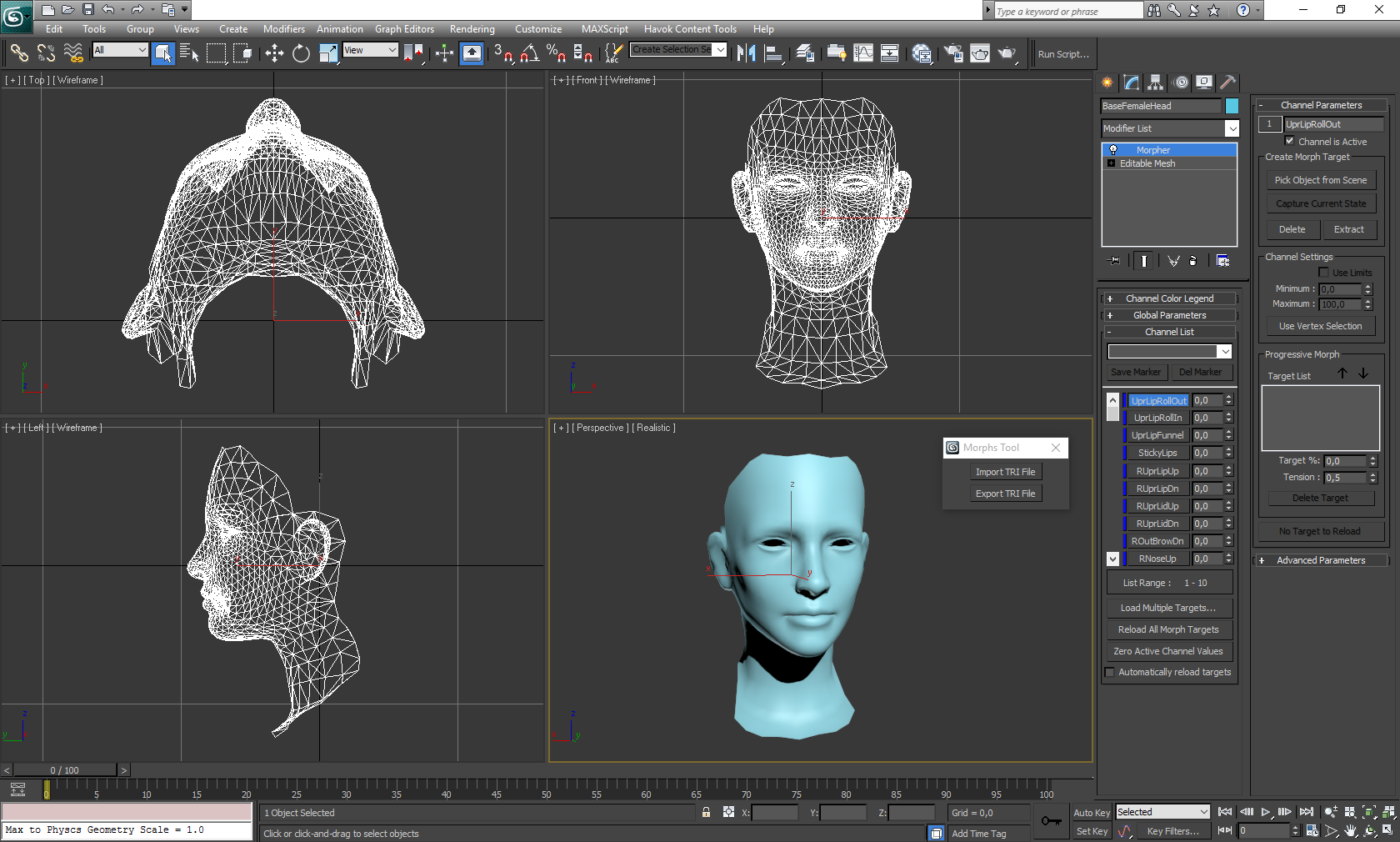Open the Curve Editor from toolbar
The height and width of the screenshot is (842, 1400).
click(x=863, y=54)
